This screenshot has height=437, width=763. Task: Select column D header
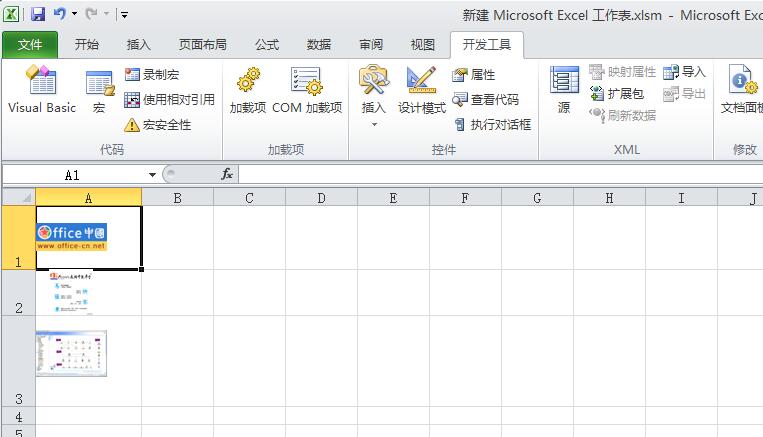[321, 198]
